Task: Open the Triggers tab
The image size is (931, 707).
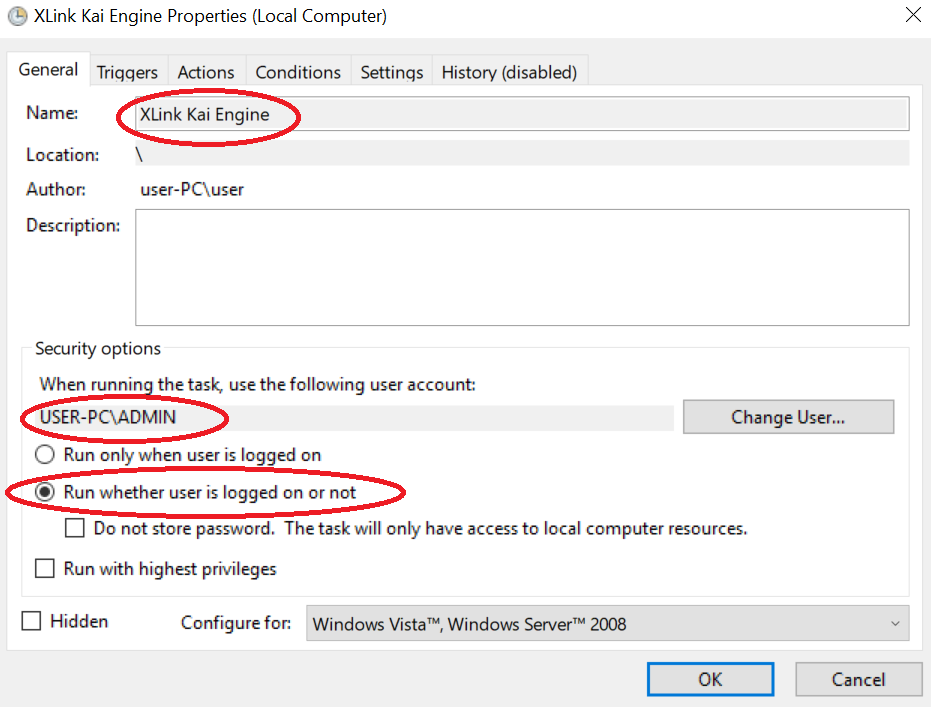Action: tap(127, 72)
